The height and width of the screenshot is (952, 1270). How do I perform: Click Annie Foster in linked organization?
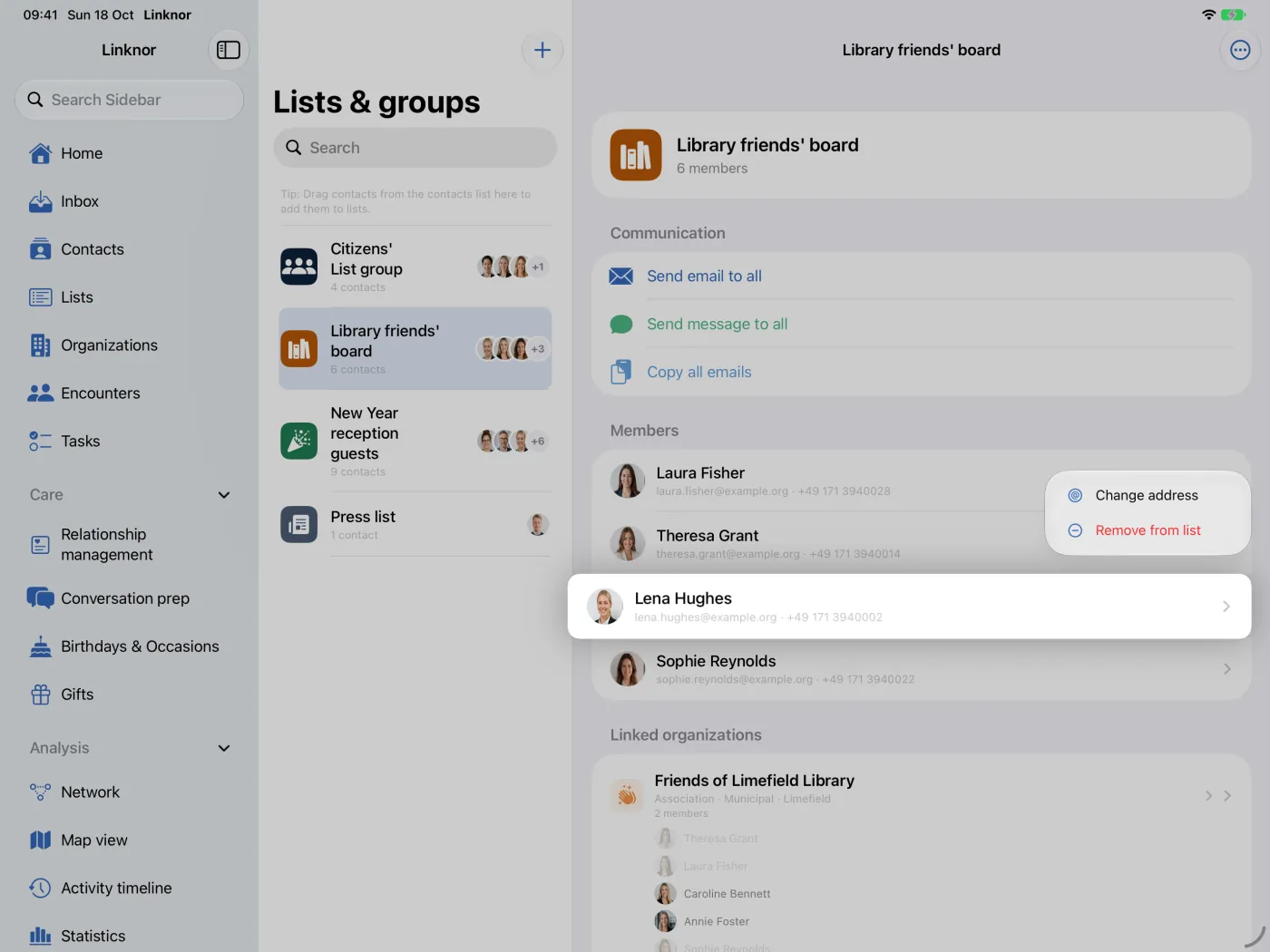(702, 921)
